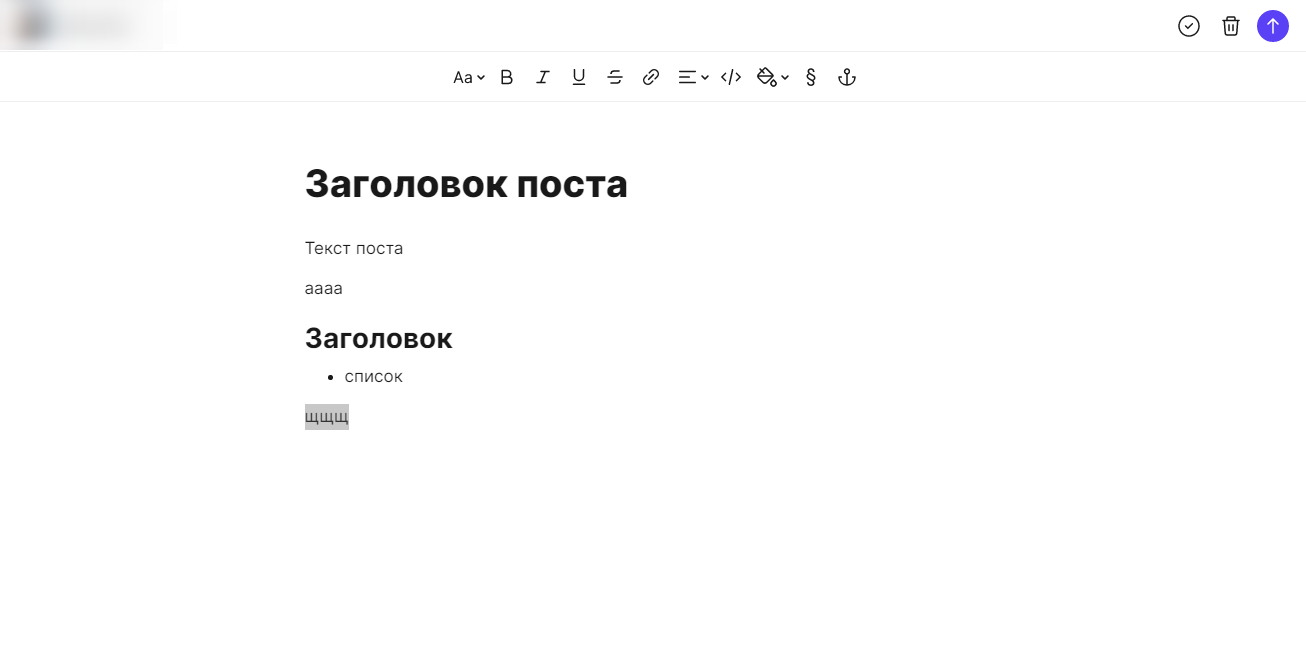Click the section sign (§) icon

[811, 77]
